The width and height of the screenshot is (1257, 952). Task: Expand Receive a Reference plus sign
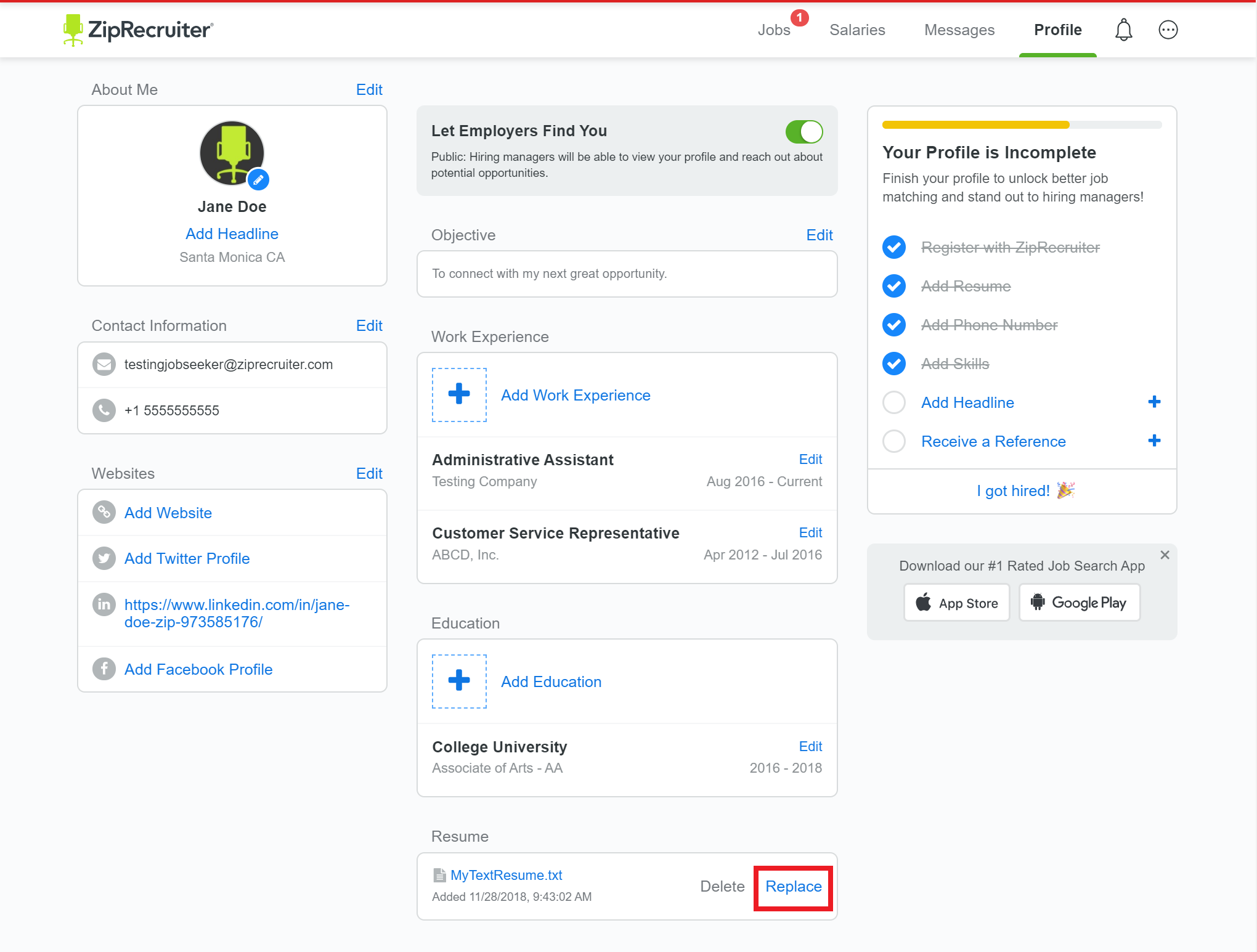coord(1154,441)
